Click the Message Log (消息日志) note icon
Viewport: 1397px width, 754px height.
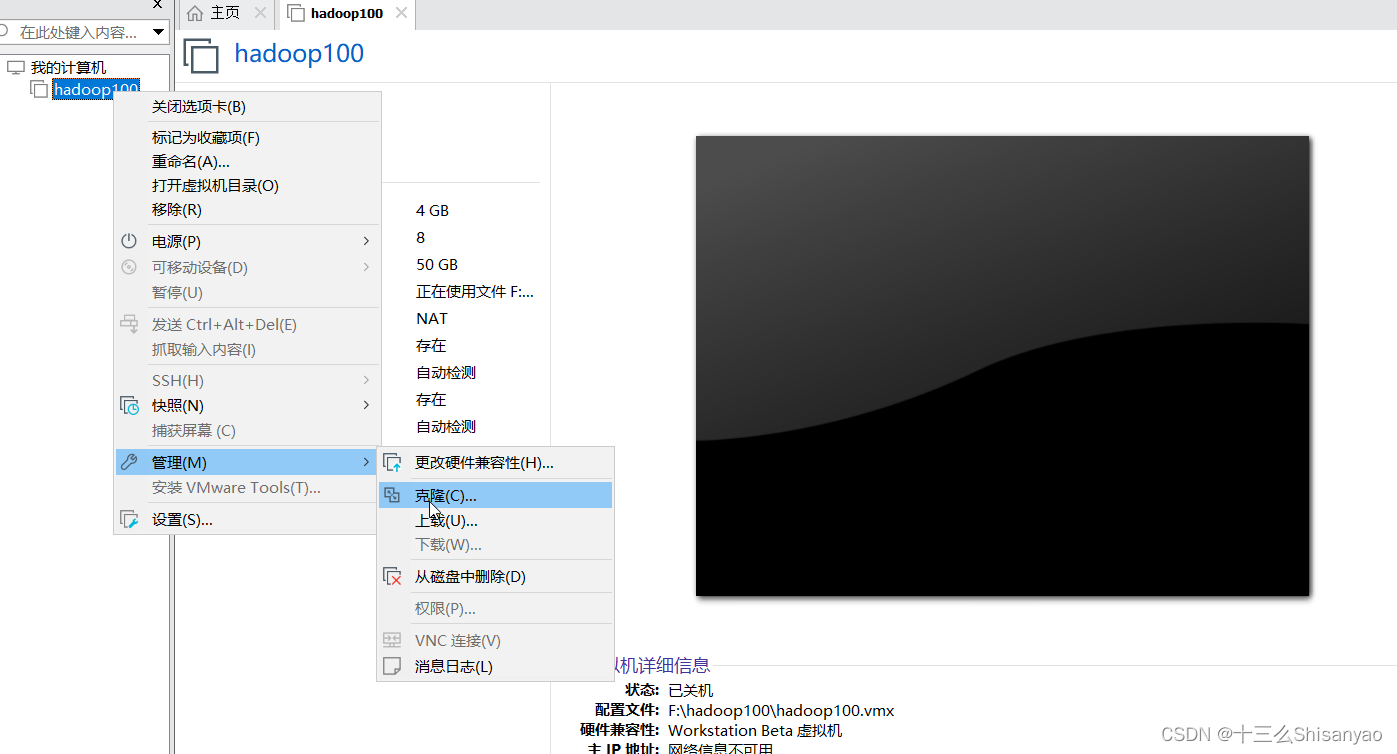pyautogui.click(x=393, y=666)
